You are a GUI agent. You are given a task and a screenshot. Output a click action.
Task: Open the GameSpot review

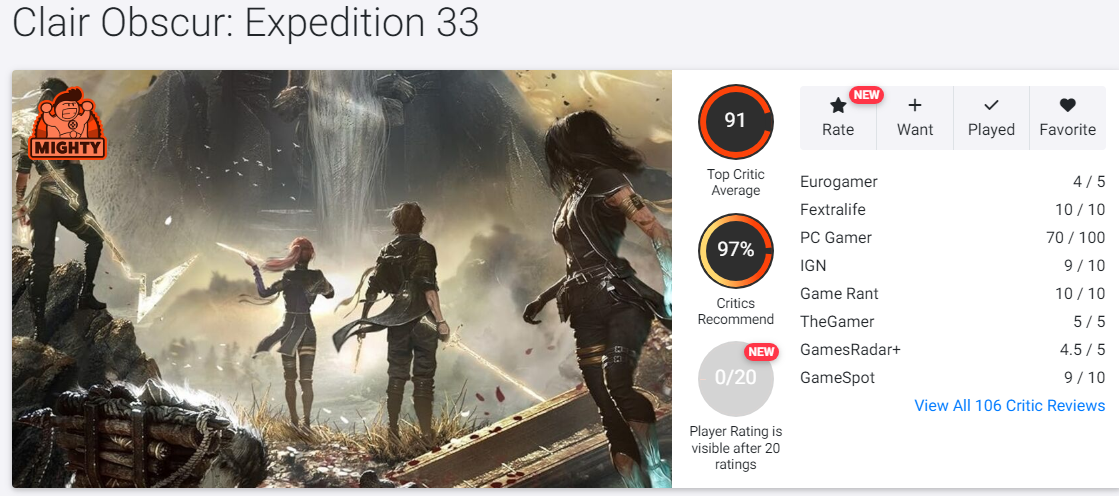953,378
